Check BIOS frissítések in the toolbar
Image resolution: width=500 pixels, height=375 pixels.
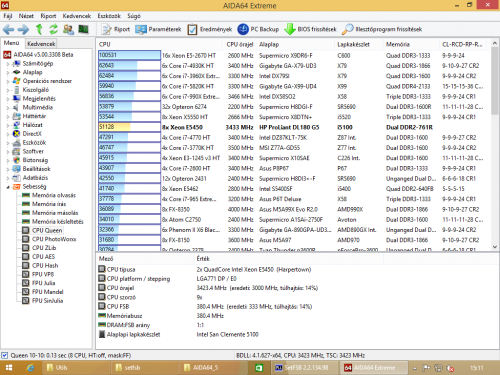[x=310, y=29]
